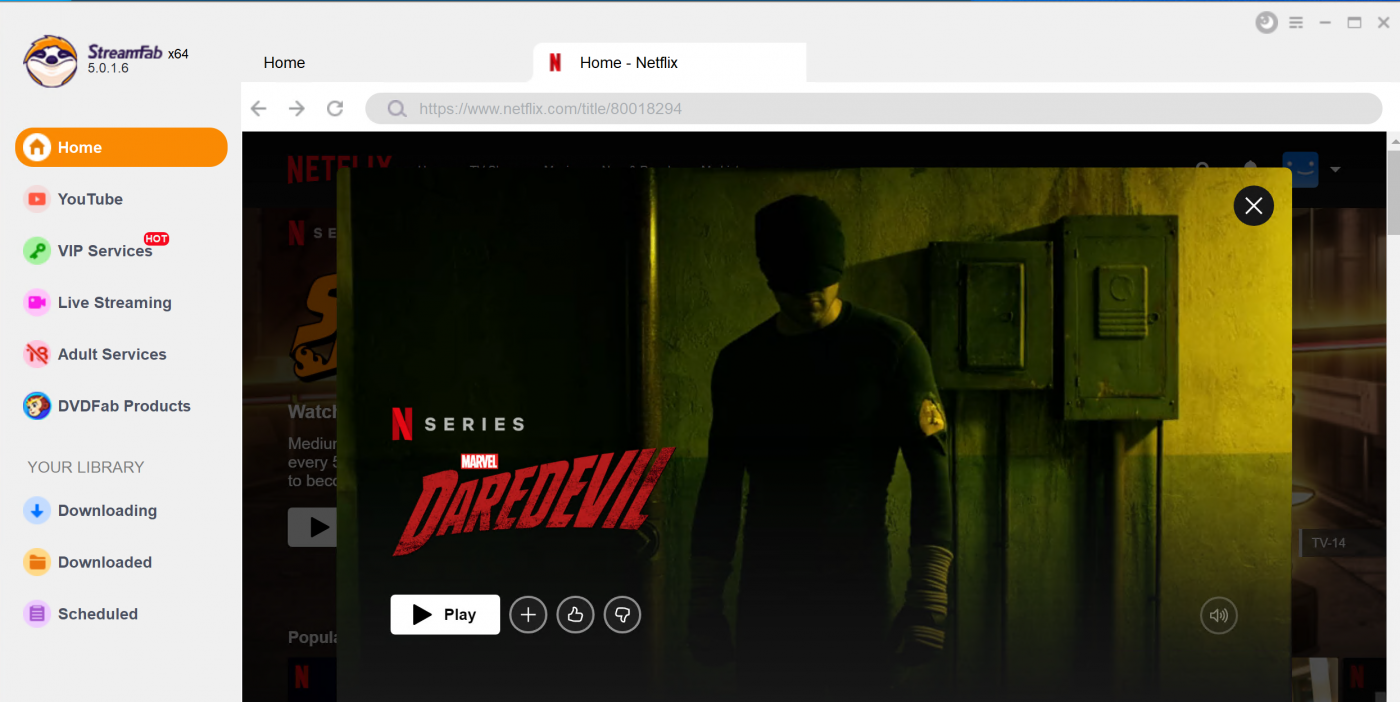
Task: Switch to the Home tab
Action: 284,62
